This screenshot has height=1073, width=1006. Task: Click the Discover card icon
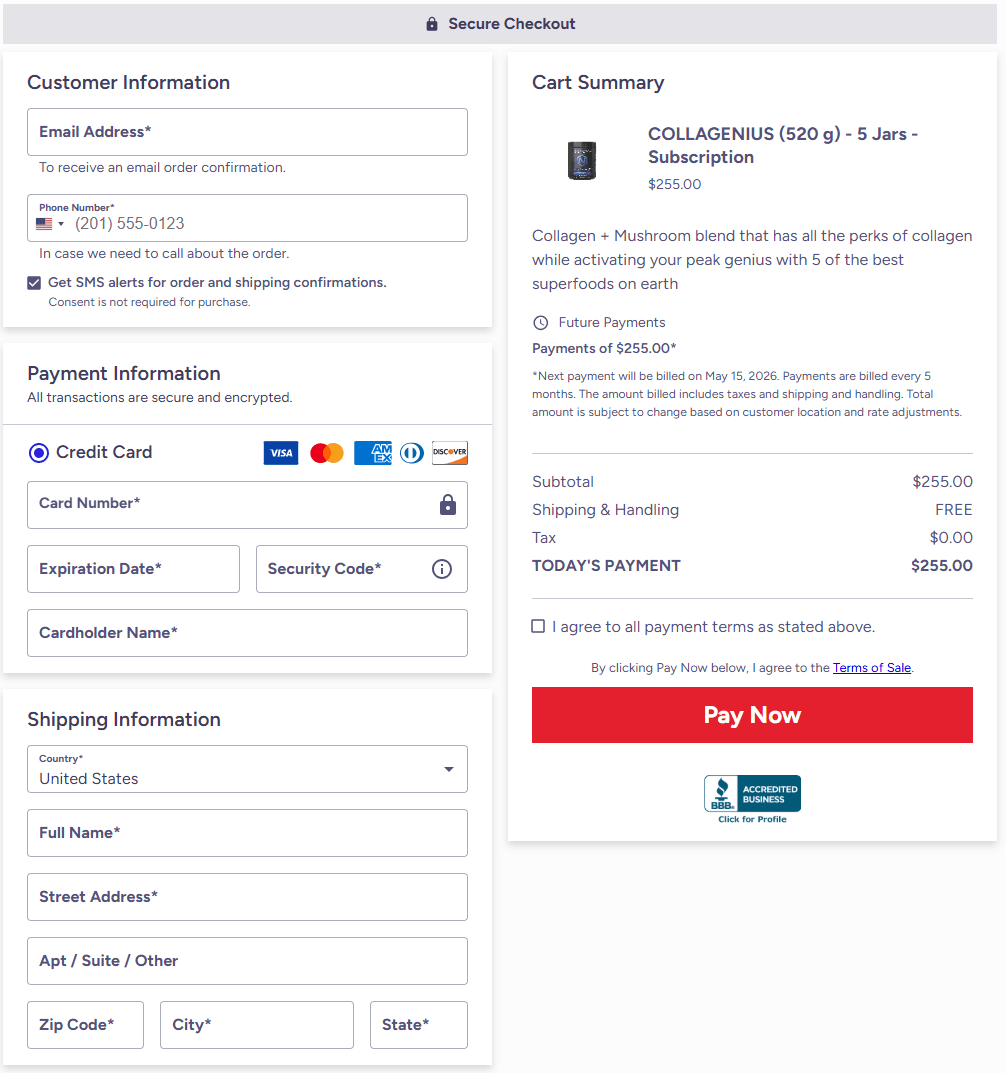(x=450, y=453)
